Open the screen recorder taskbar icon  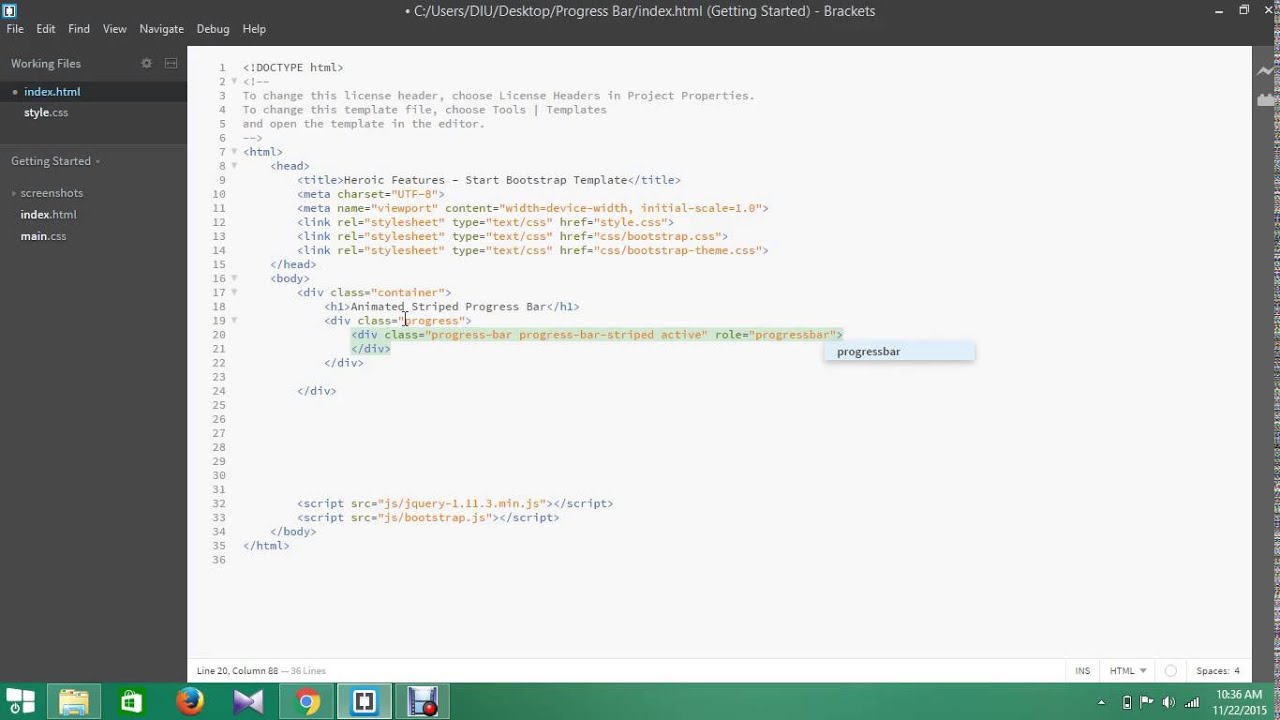(423, 702)
